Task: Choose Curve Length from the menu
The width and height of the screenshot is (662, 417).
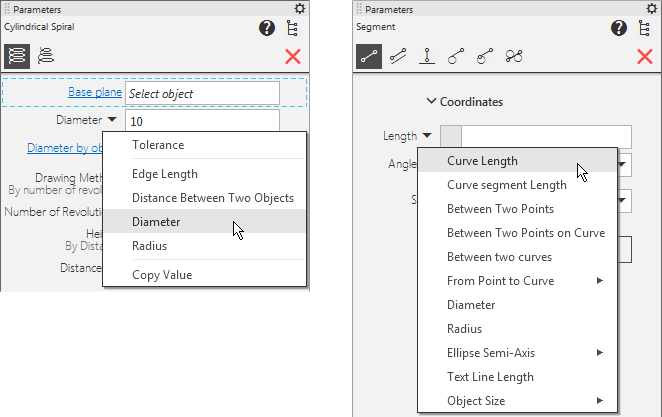Action: [482, 160]
